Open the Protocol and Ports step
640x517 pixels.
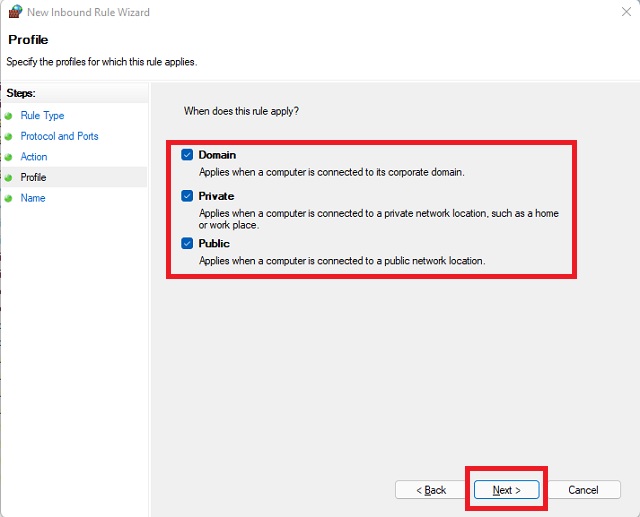[x=59, y=136]
